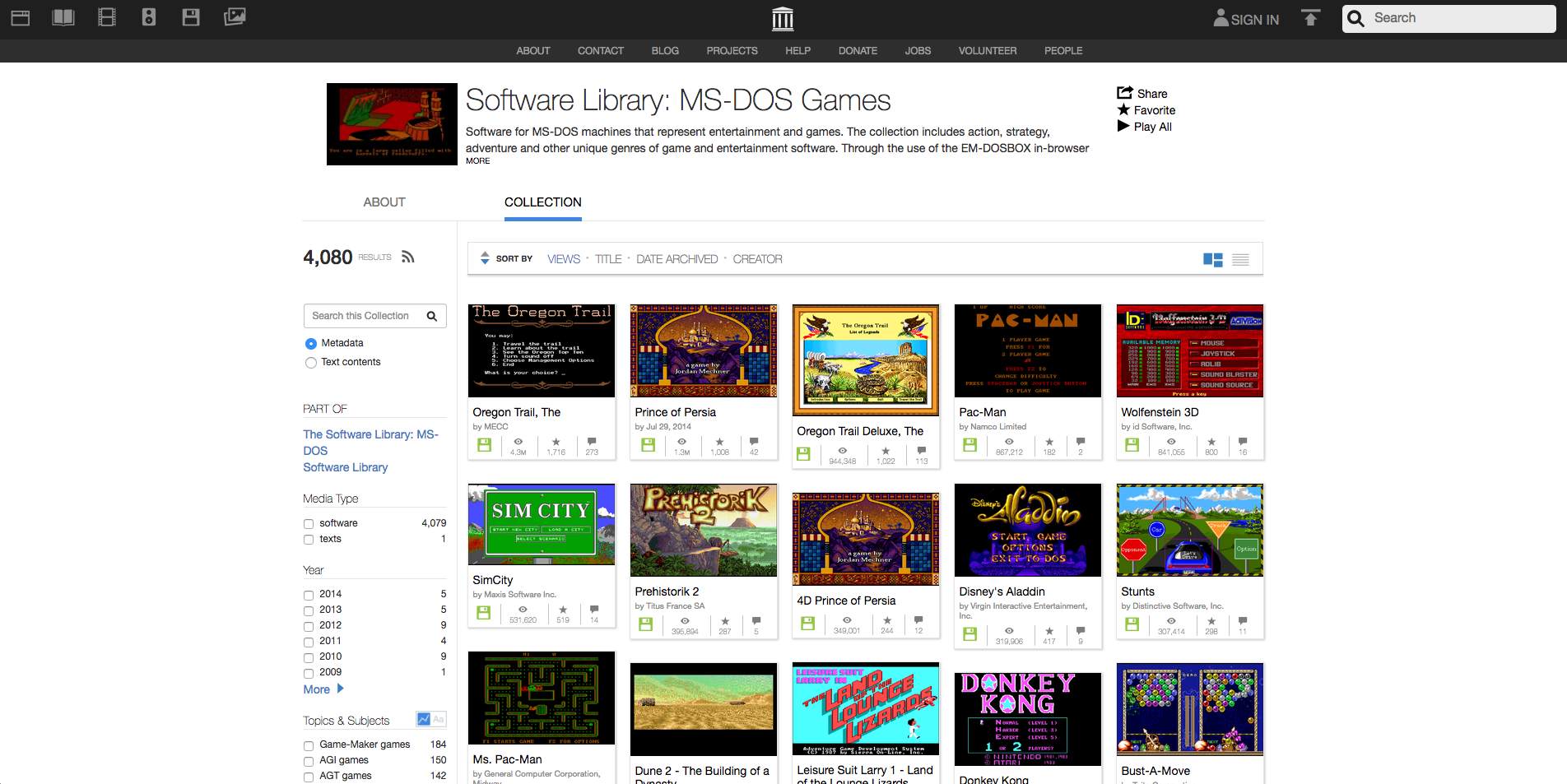Open the Prehistorik 2 thumbnail
The image size is (1567, 784).
click(x=704, y=531)
